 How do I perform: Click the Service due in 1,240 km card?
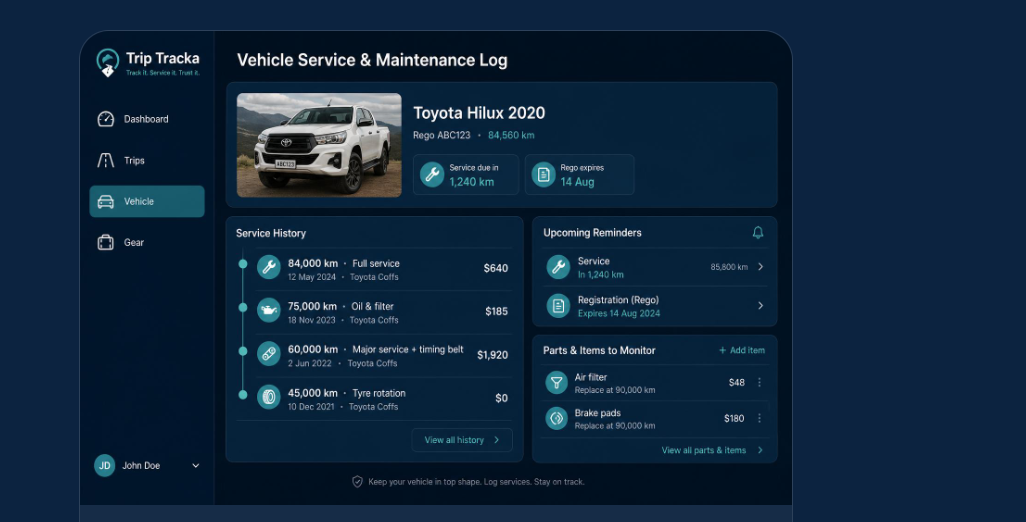(466, 175)
